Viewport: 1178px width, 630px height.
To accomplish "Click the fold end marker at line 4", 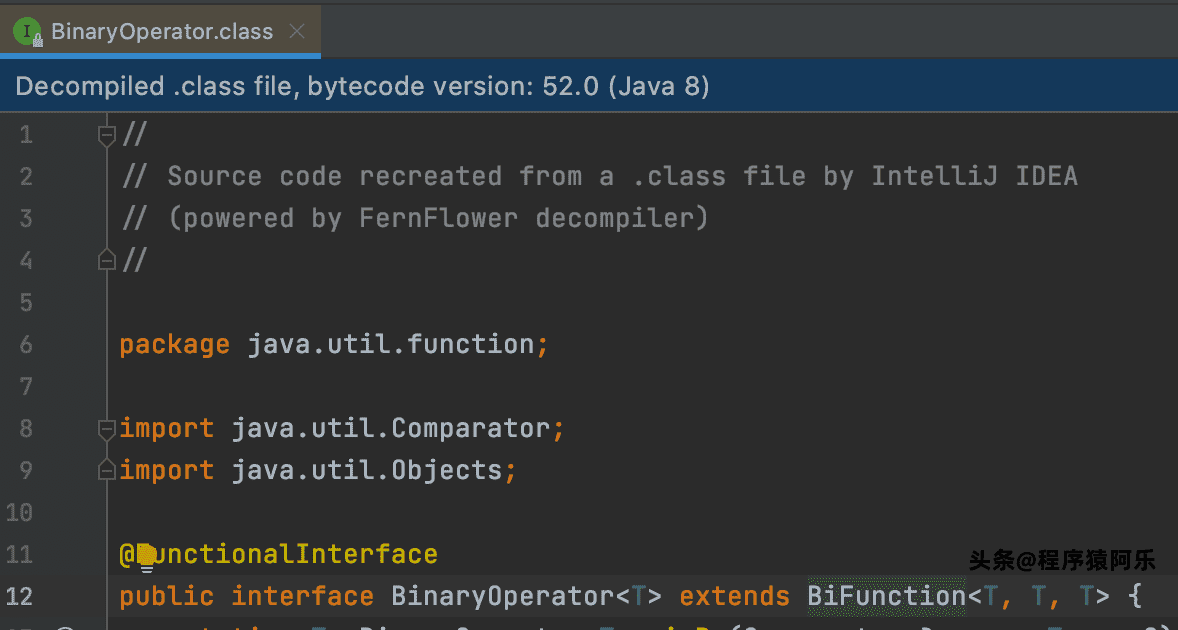I will (x=107, y=261).
